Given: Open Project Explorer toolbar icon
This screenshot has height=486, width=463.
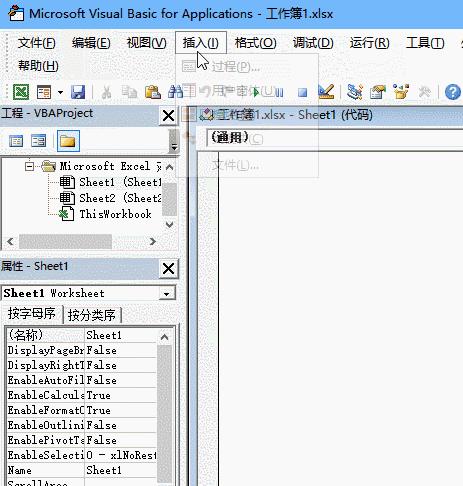Looking at the screenshot, I should 354,92.
